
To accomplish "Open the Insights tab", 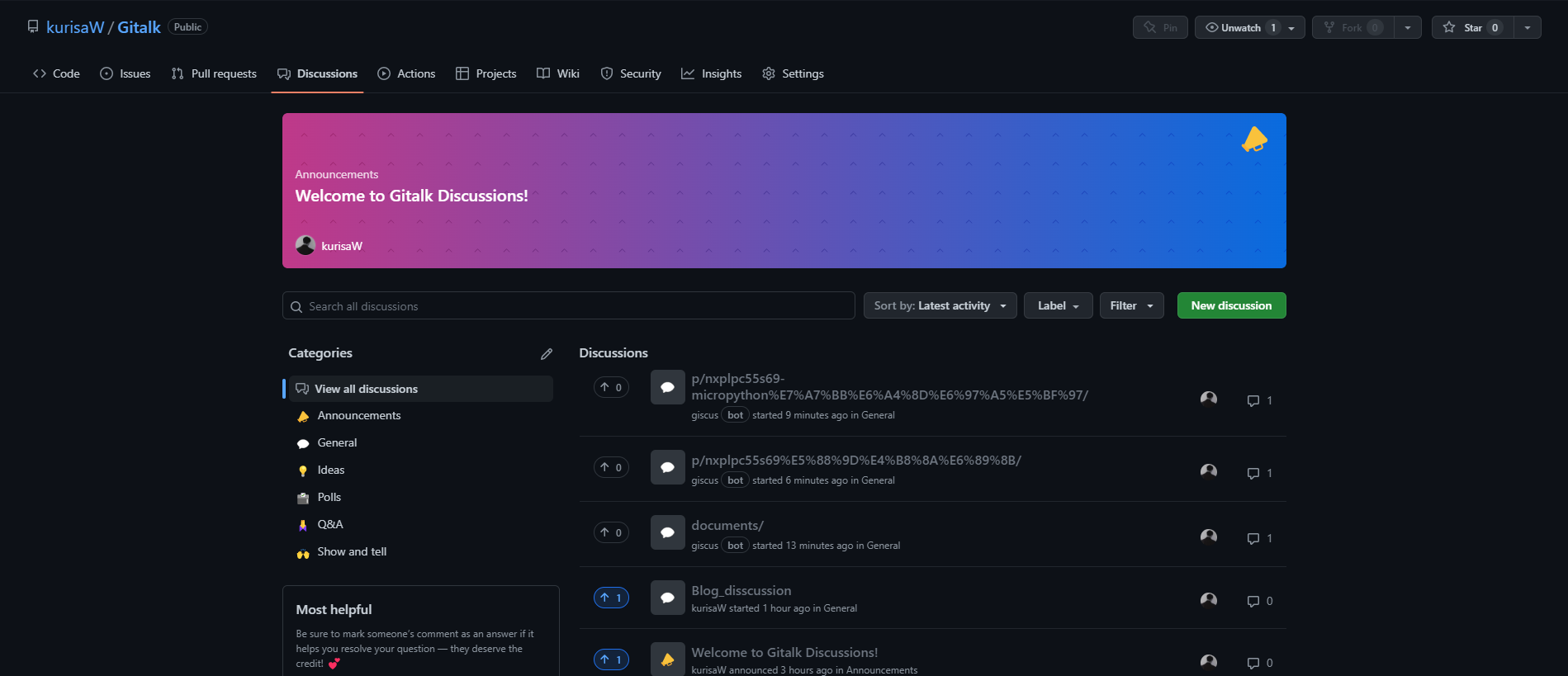I will click(x=711, y=73).
